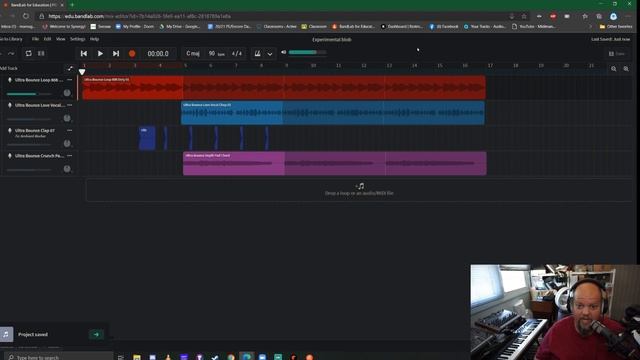Viewport: 640px width, 360px height.
Task: Click the master volume speaker icon
Action: pos(284,52)
